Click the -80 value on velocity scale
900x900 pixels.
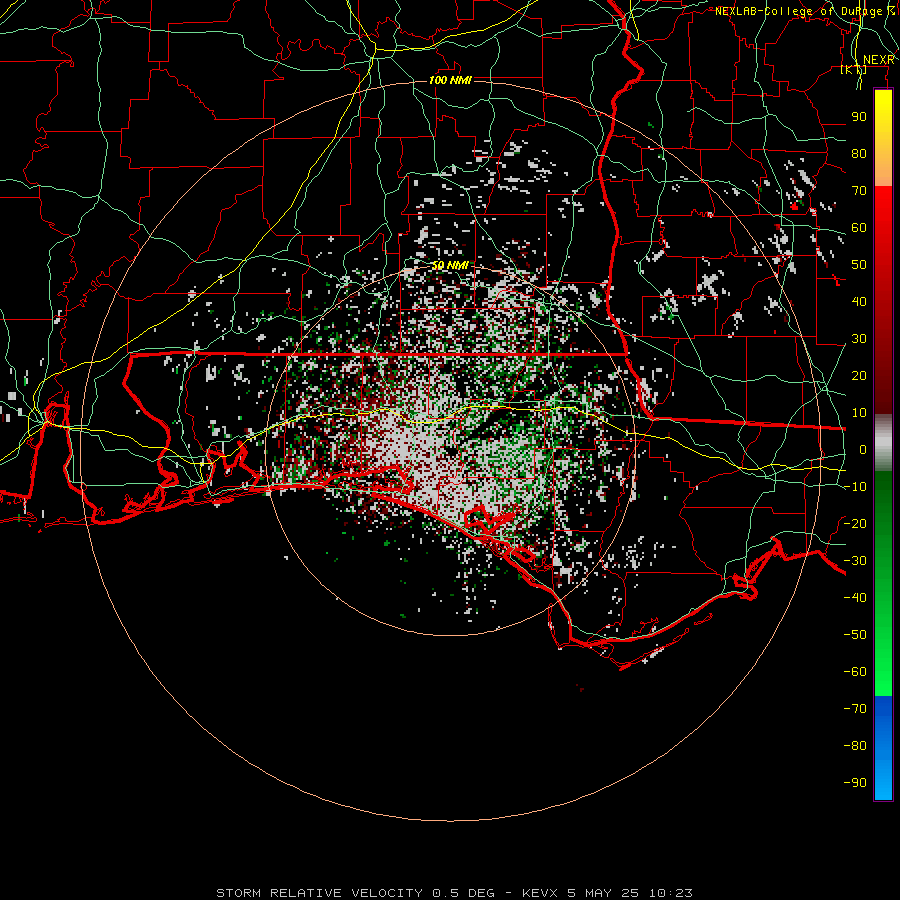[x=855, y=746]
